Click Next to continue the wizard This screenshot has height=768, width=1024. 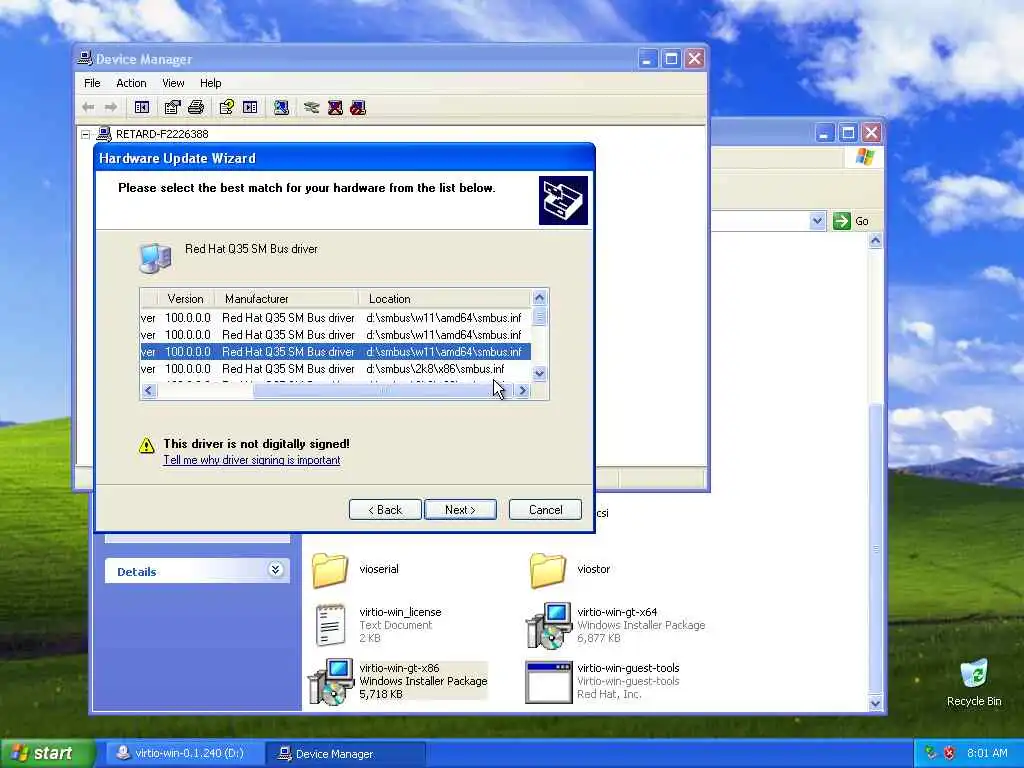click(x=460, y=510)
